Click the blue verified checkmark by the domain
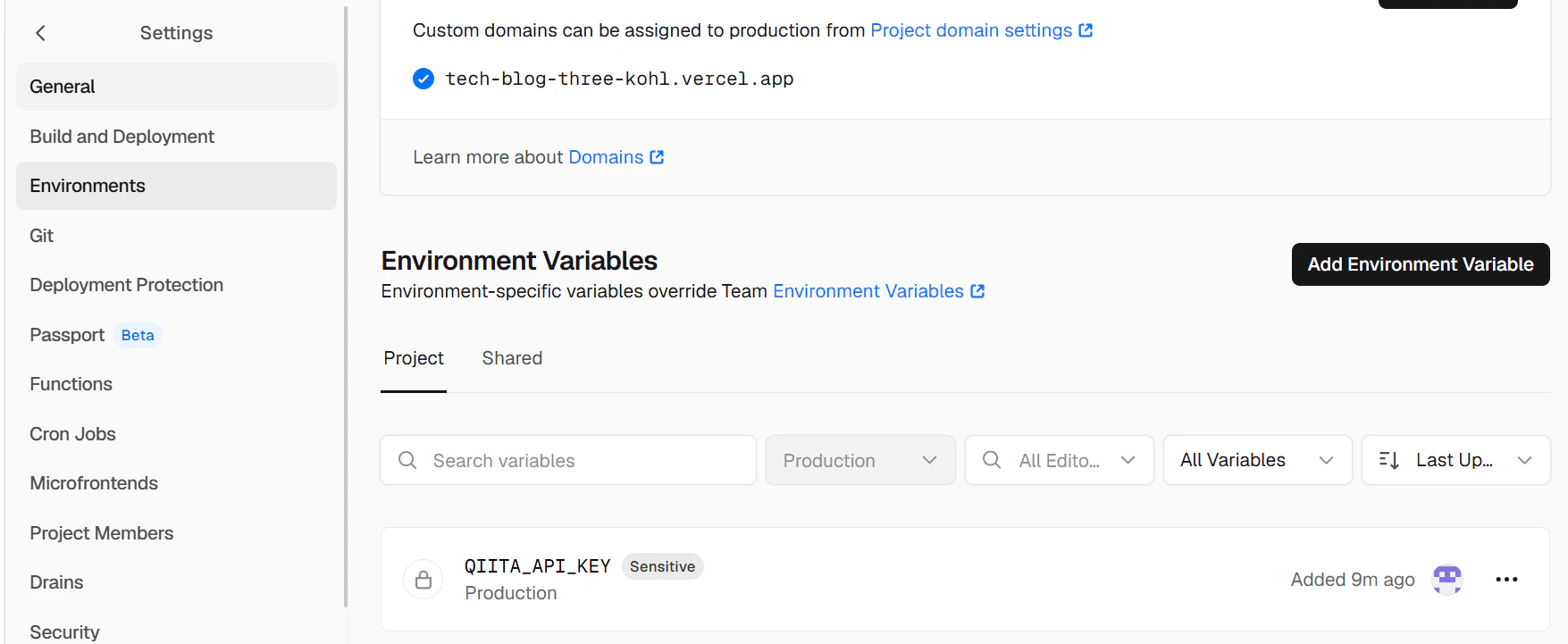The image size is (1568, 644). [423, 79]
